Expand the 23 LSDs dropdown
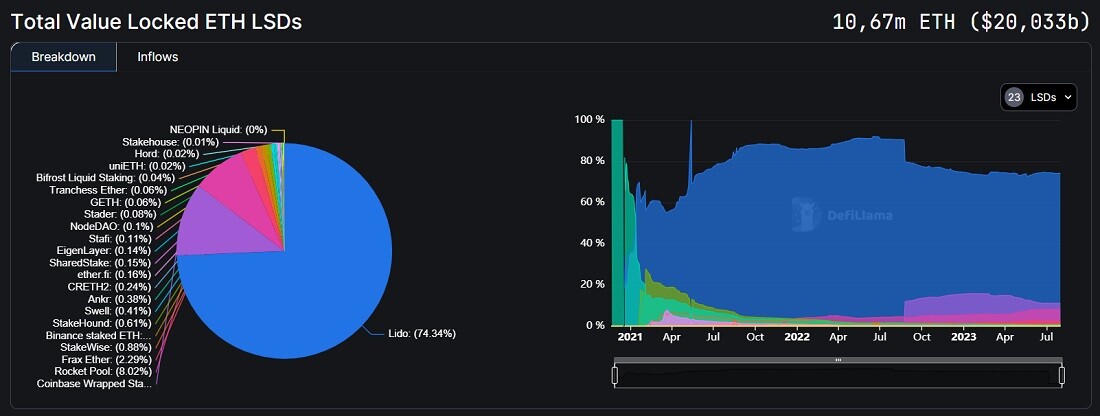Image resolution: width=1100 pixels, height=416 pixels. point(1039,98)
